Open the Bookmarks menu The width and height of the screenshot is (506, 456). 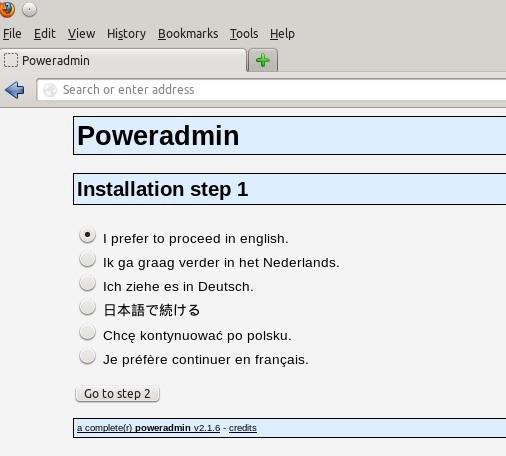[188, 34]
